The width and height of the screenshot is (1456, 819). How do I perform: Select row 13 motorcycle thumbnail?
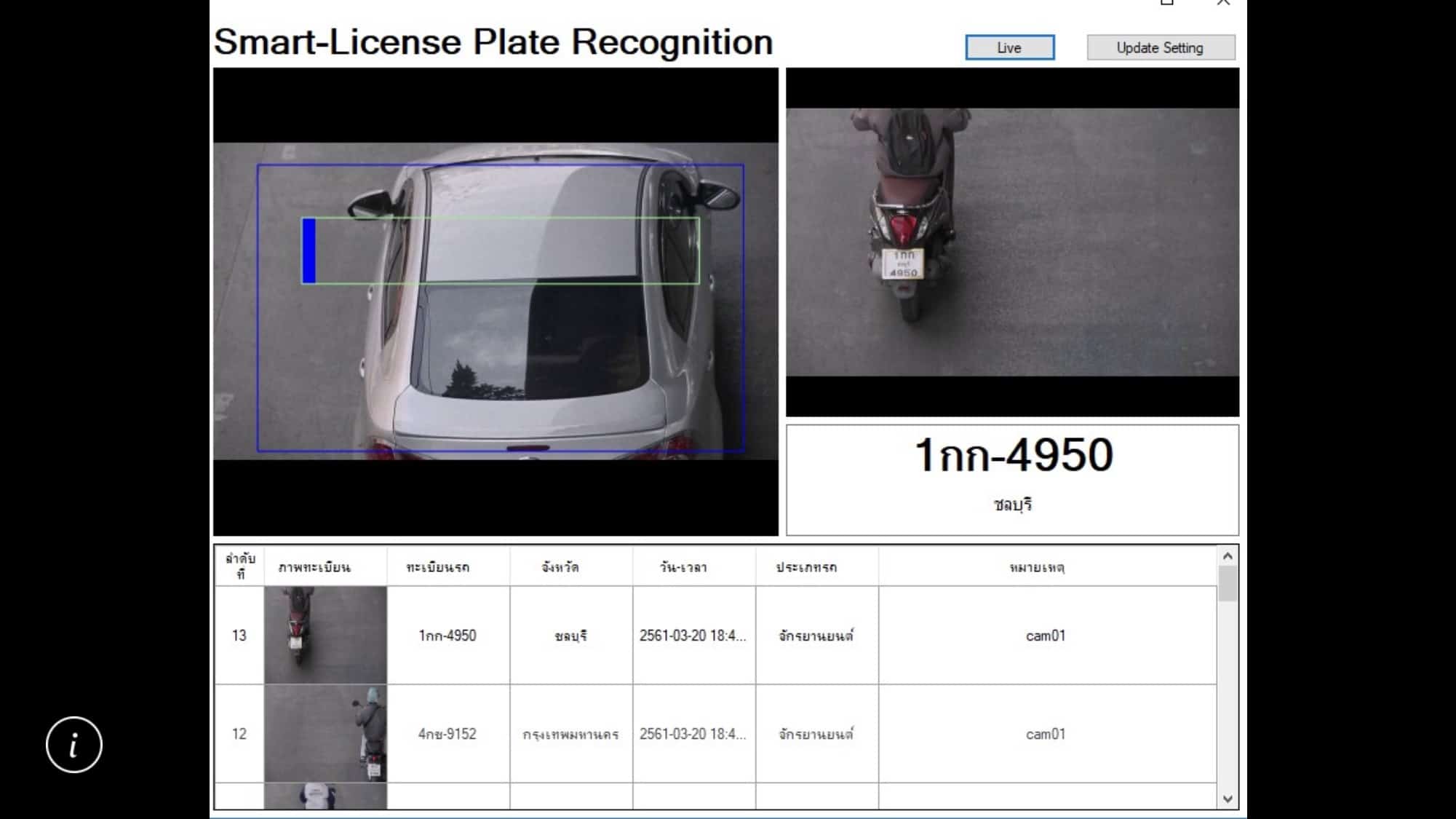(325, 635)
